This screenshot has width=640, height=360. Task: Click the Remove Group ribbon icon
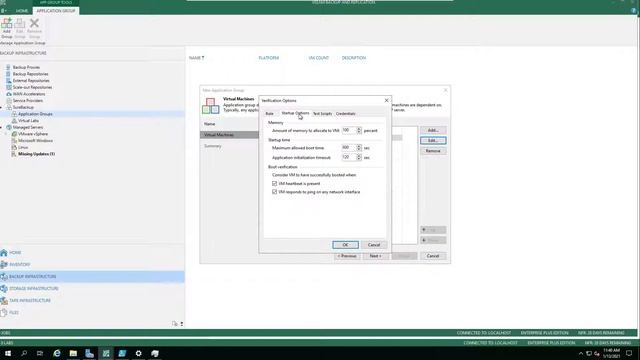click(34, 28)
